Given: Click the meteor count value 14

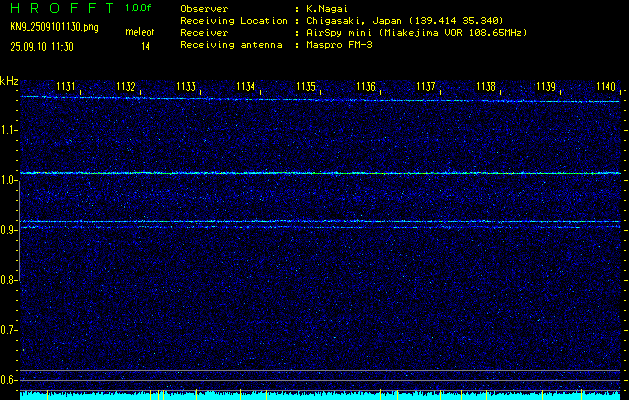Looking at the screenshot, I should [145, 47].
